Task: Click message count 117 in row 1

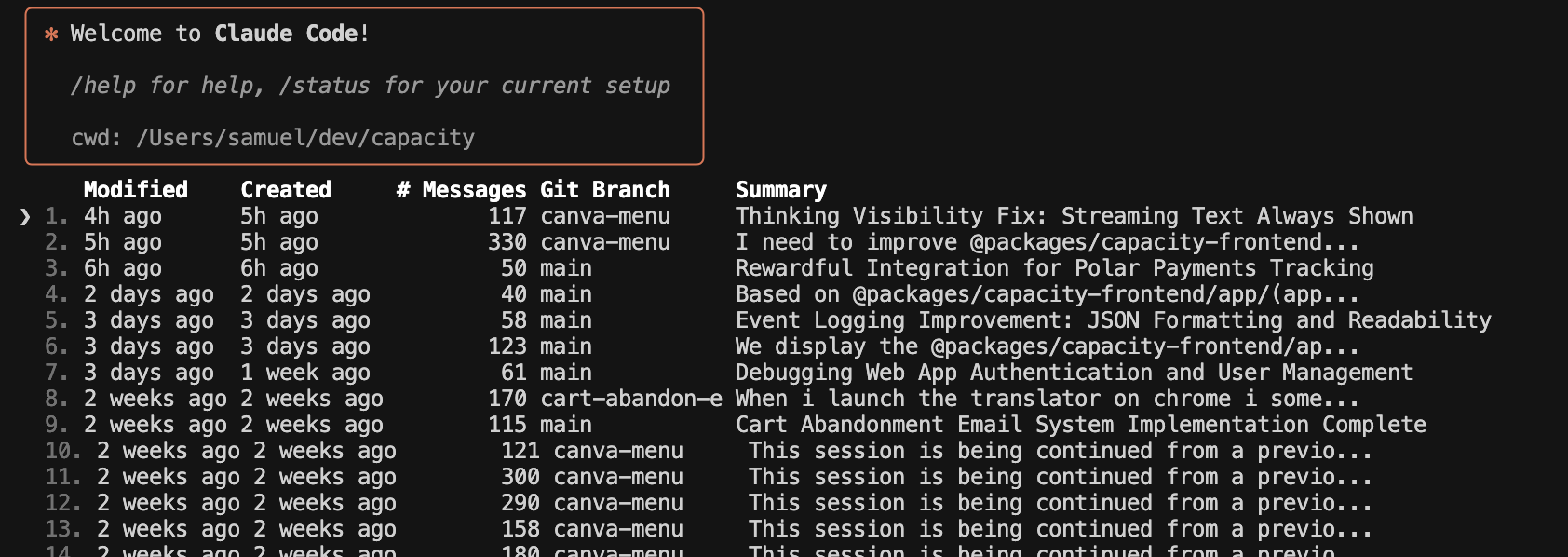Action: (507, 216)
